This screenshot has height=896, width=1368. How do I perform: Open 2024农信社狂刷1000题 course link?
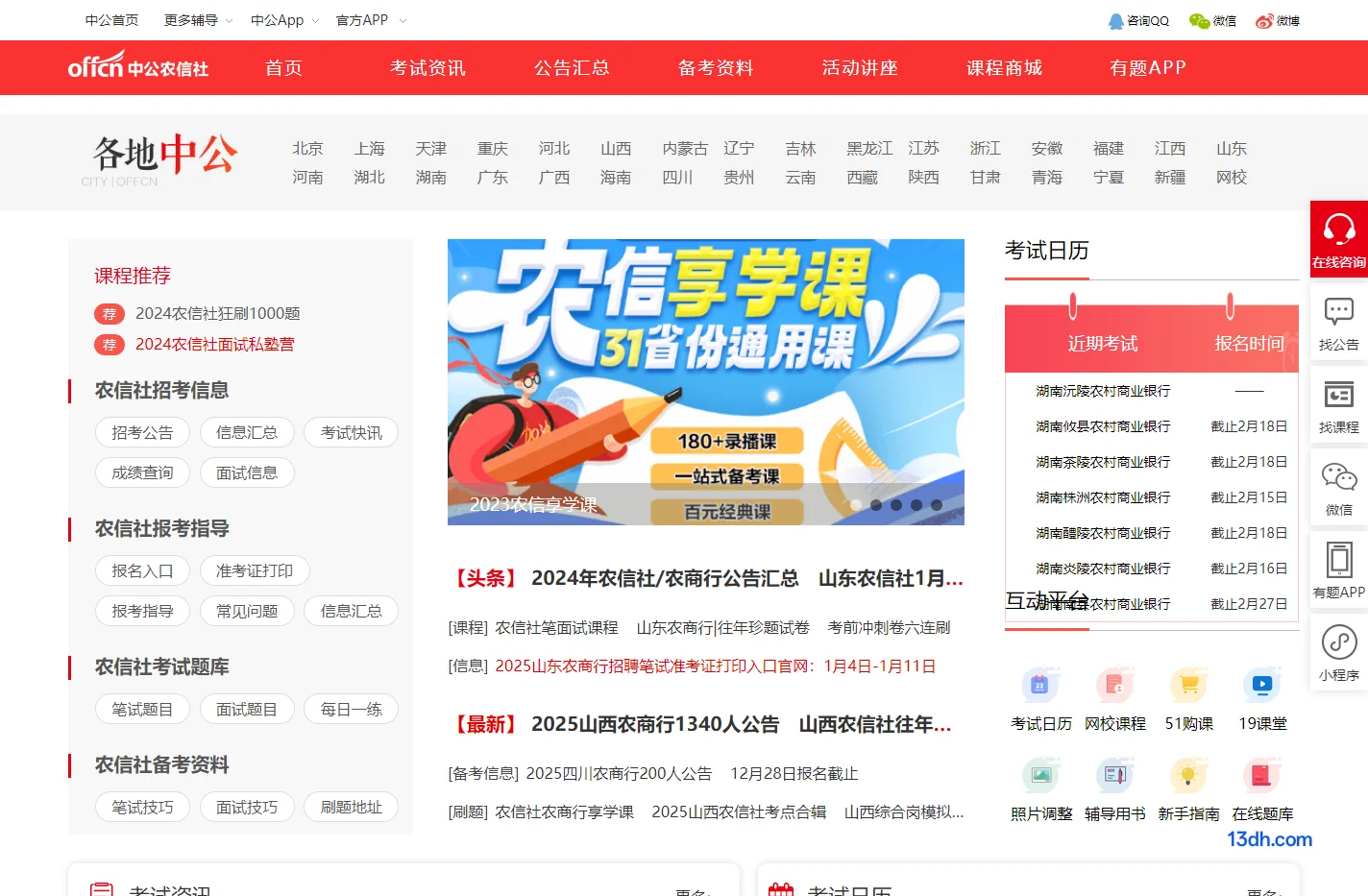(x=217, y=313)
